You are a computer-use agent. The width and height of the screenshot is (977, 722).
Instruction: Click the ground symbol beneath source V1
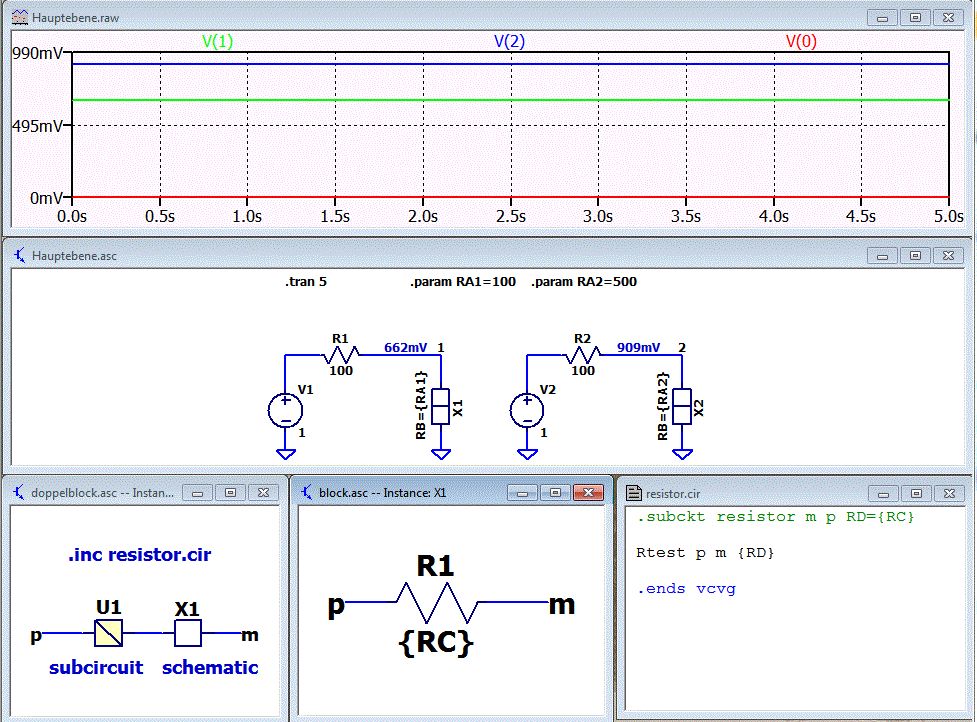pyautogui.click(x=285, y=454)
